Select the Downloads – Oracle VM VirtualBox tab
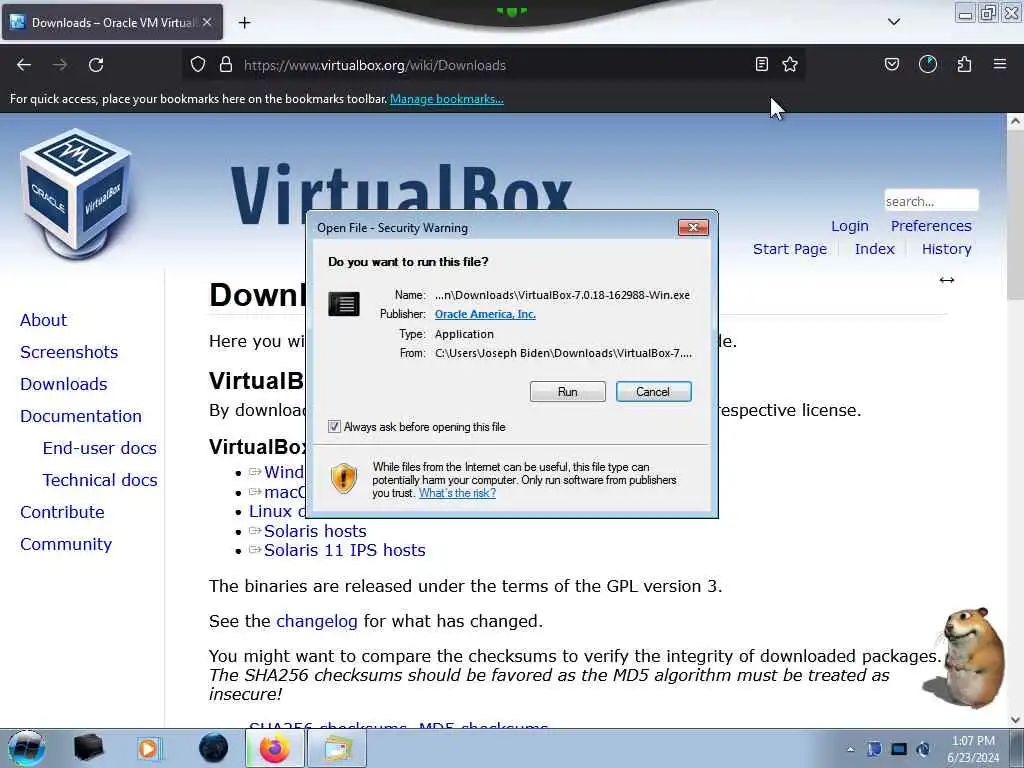Screen dimensions: 1024x768 tap(112, 22)
